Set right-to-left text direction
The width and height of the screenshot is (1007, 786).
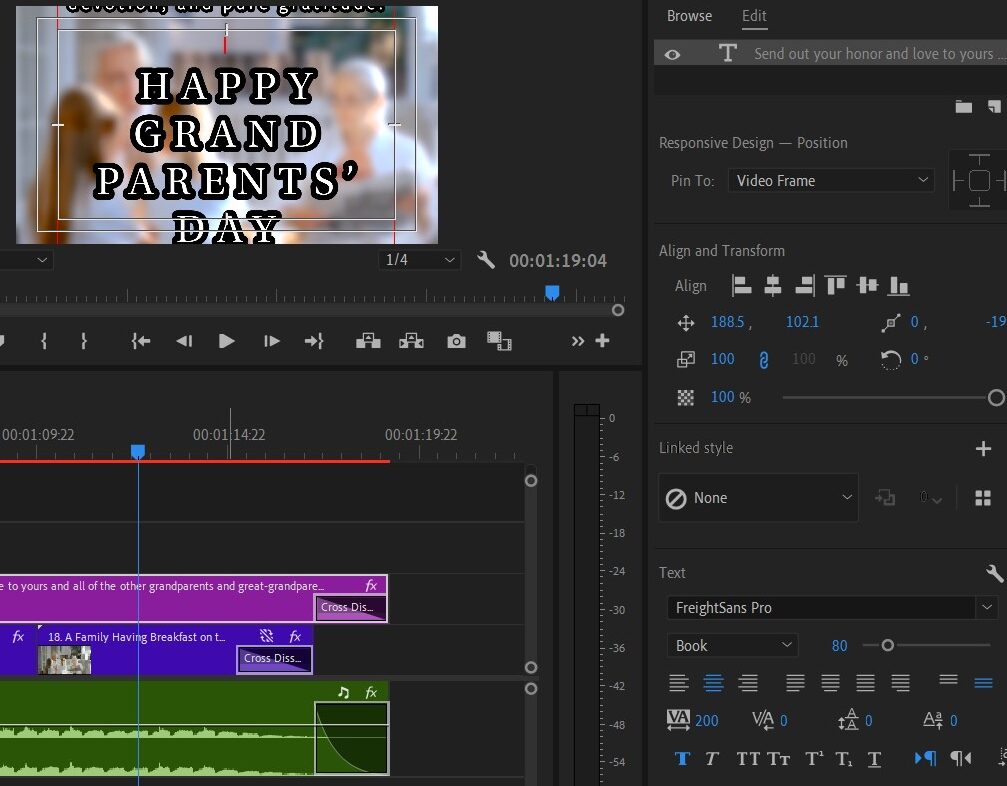click(x=960, y=758)
